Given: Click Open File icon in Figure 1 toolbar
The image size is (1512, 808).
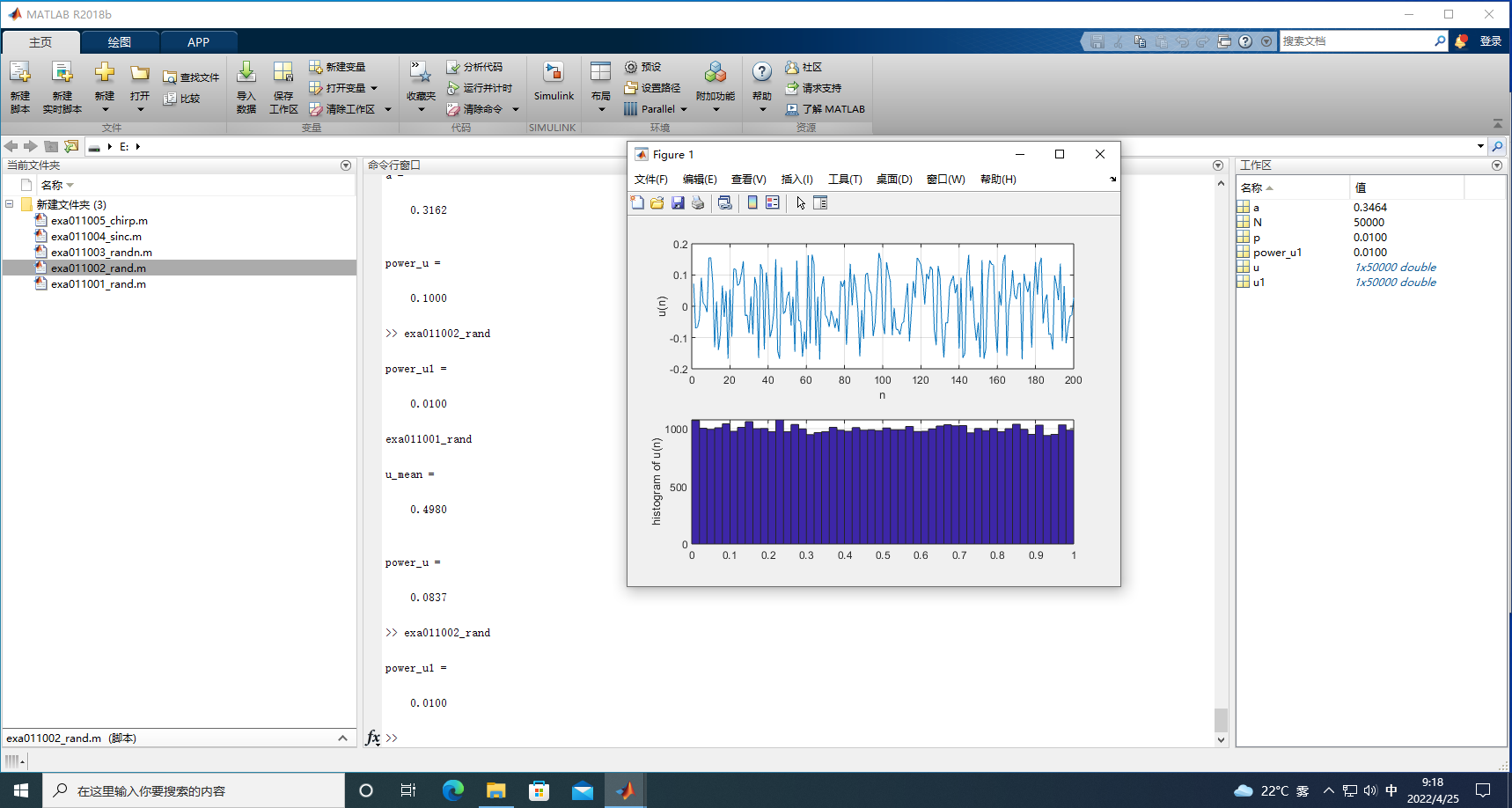Looking at the screenshot, I should point(657,202).
